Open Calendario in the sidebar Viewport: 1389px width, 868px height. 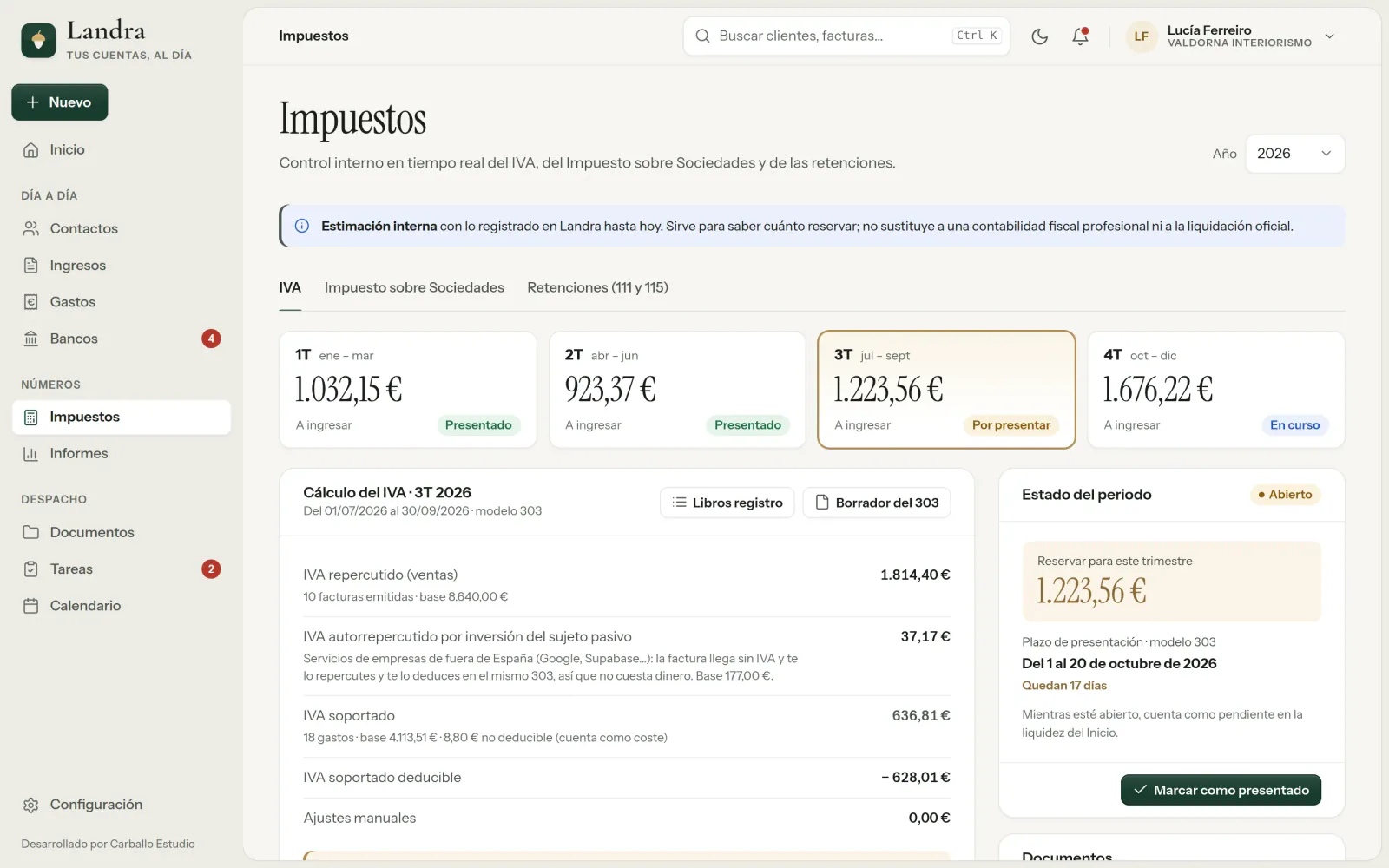[122, 606]
